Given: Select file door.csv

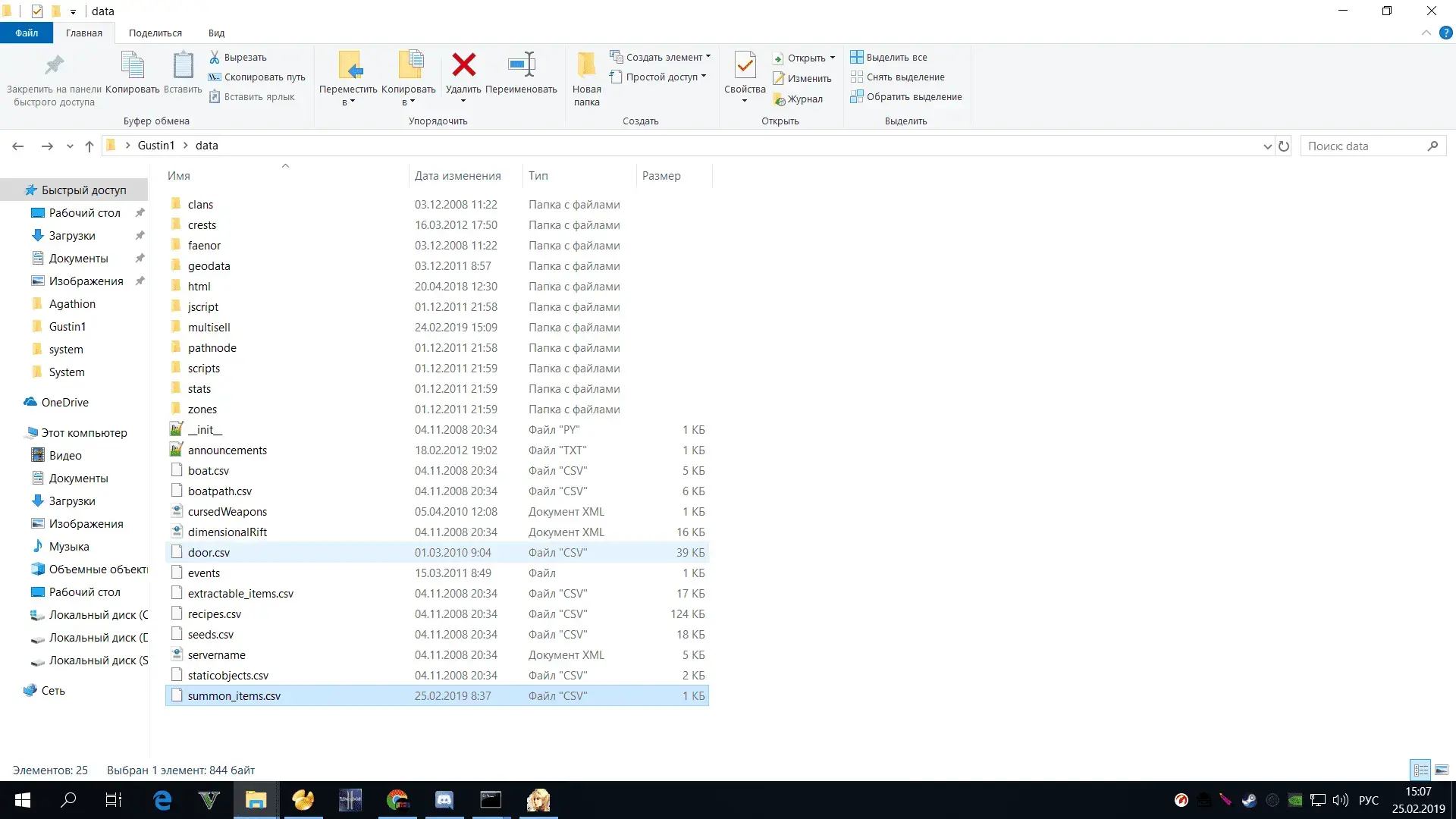Looking at the screenshot, I should coord(436,552).
